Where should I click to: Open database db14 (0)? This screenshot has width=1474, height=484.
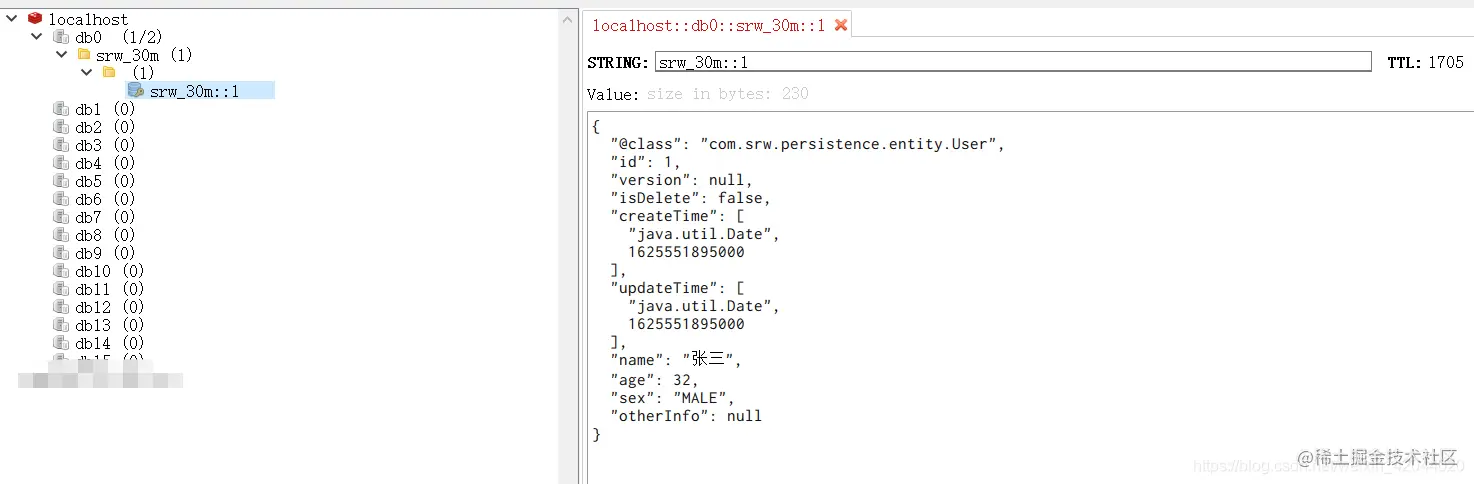pyautogui.click(x=110, y=343)
